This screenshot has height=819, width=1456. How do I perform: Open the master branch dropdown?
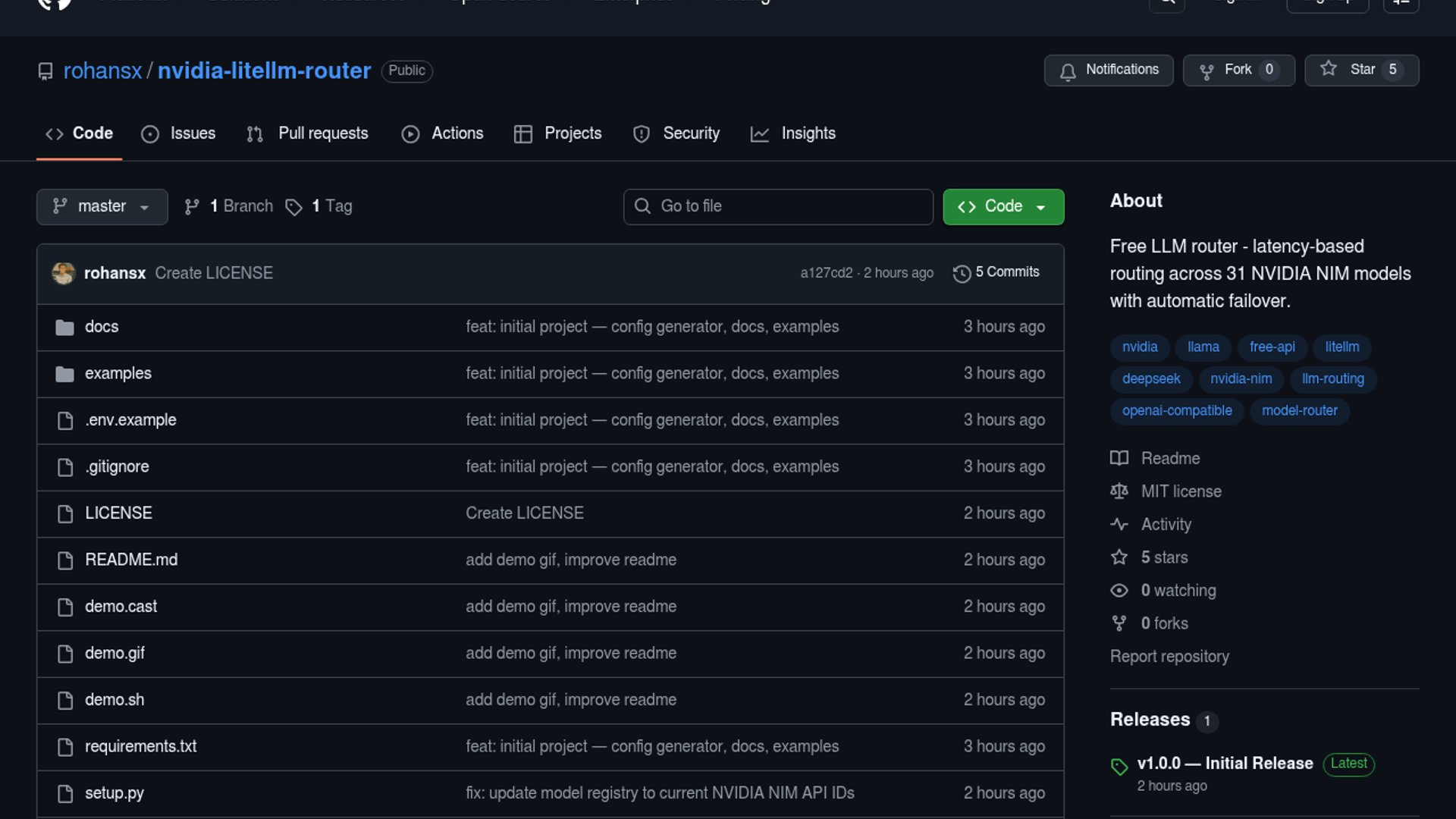pyautogui.click(x=102, y=206)
